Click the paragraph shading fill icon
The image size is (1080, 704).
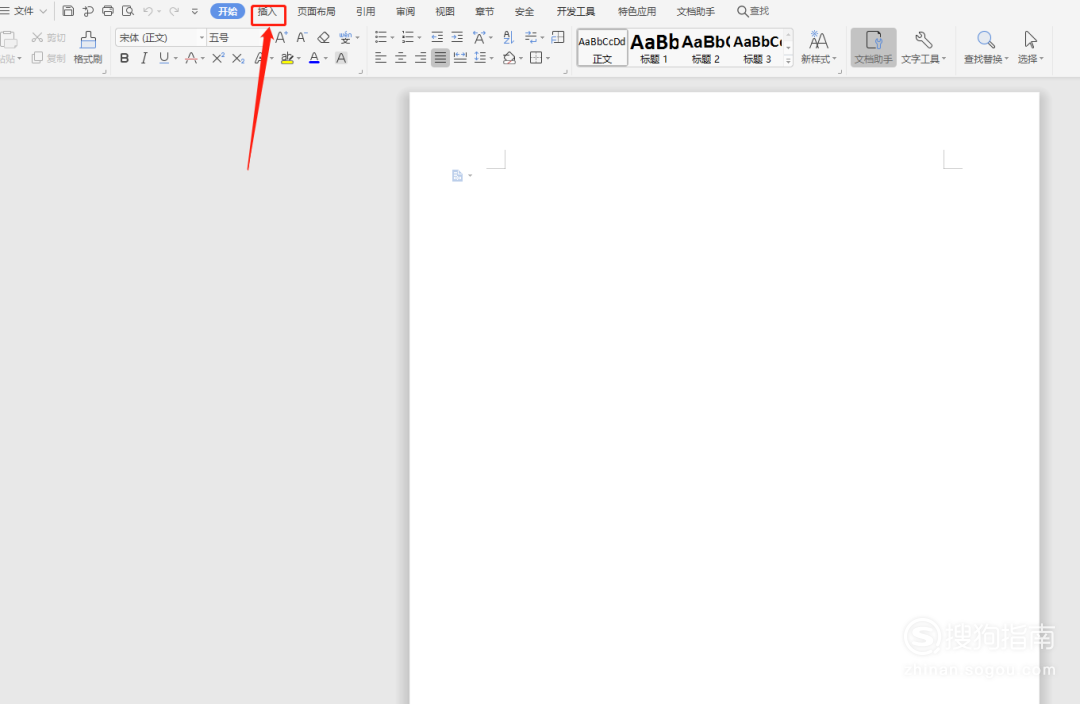point(509,59)
